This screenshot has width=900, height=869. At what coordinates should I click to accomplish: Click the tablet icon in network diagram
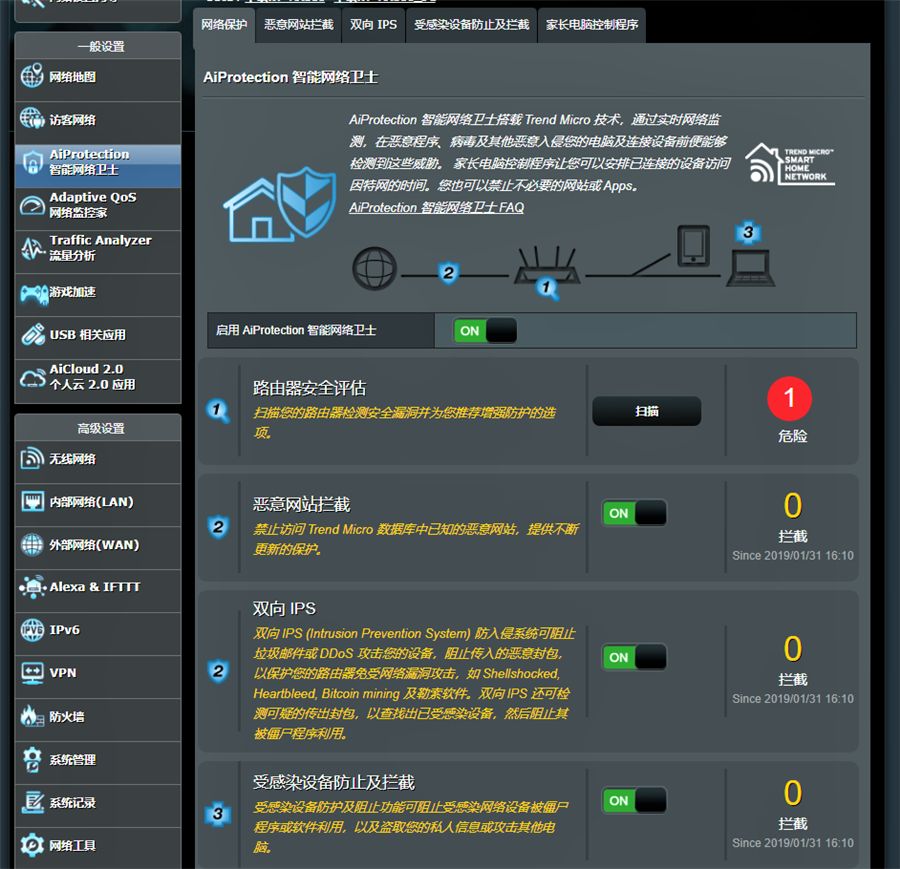[x=693, y=246]
